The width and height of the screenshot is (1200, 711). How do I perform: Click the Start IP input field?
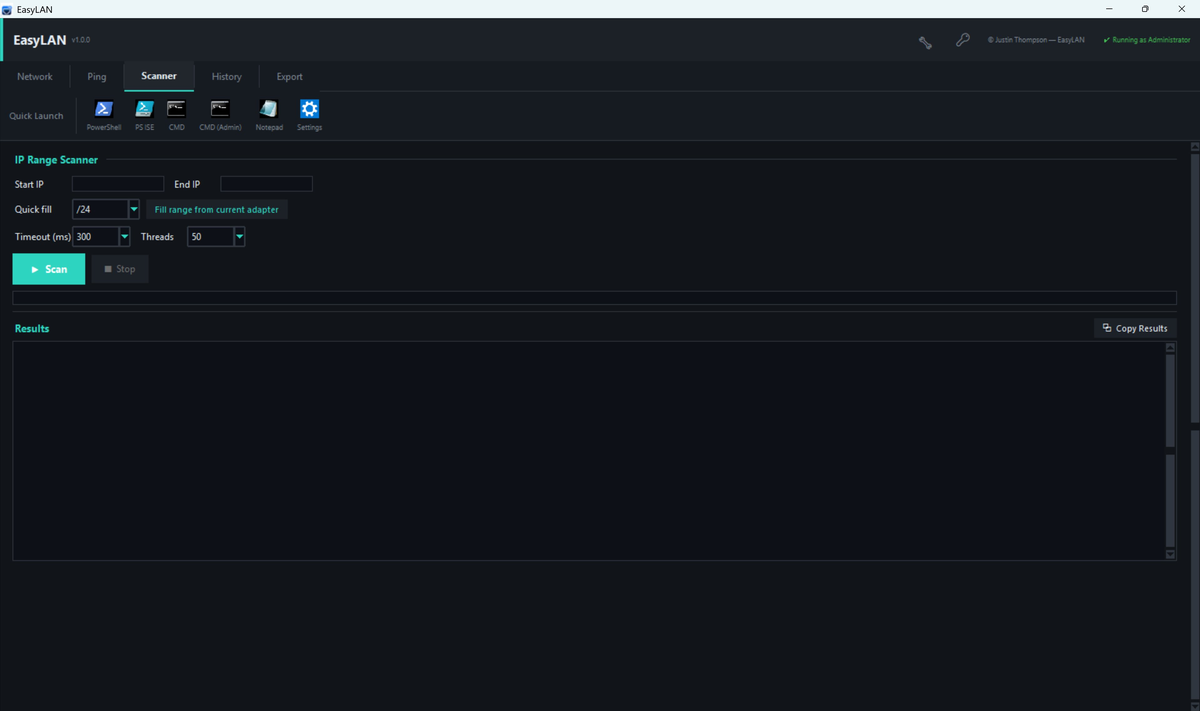point(118,184)
